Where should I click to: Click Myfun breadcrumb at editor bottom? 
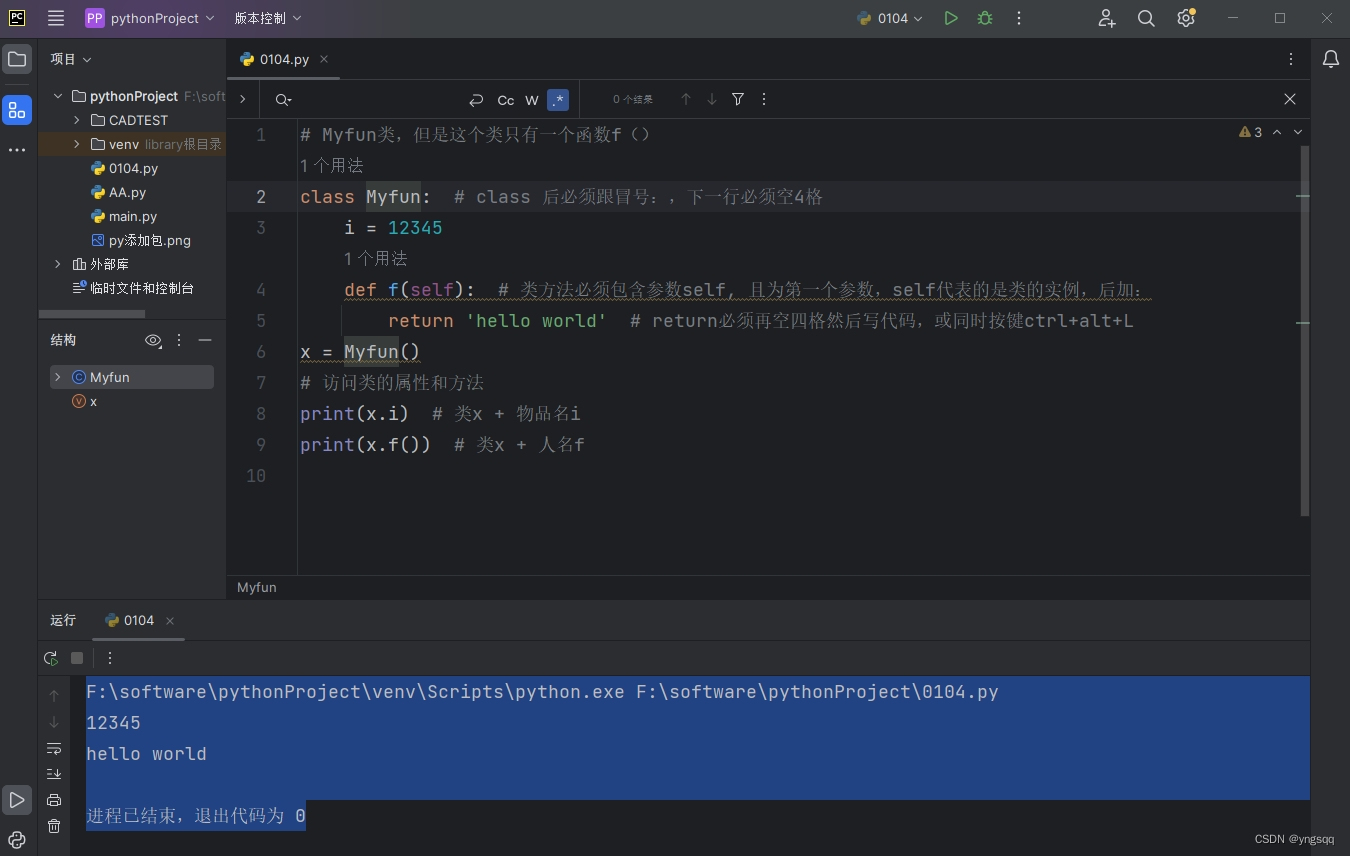[257, 587]
